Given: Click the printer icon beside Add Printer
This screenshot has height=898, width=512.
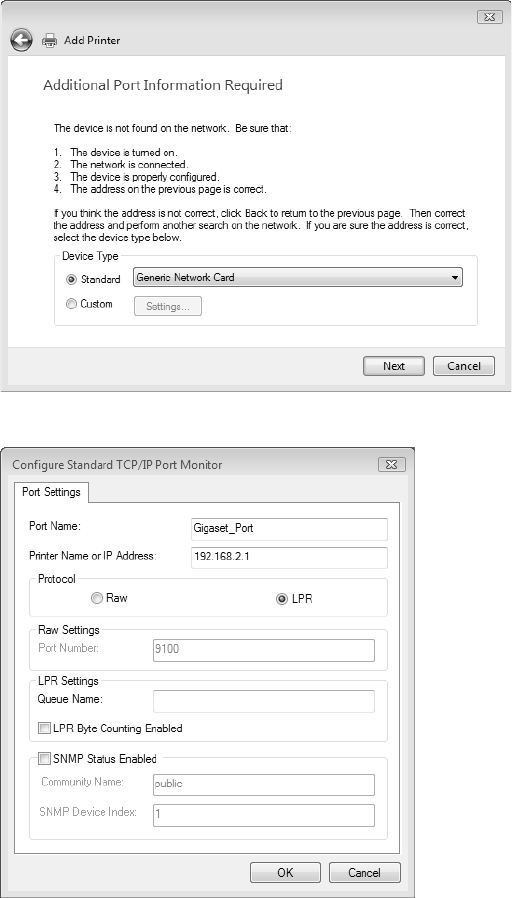Looking at the screenshot, I should click(x=50, y=40).
